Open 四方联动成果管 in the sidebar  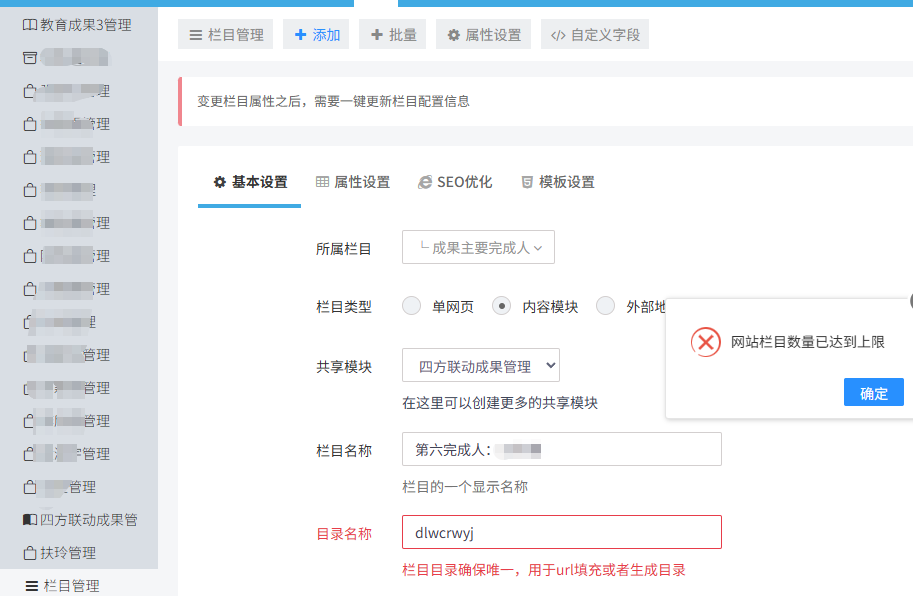pos(79,520)
